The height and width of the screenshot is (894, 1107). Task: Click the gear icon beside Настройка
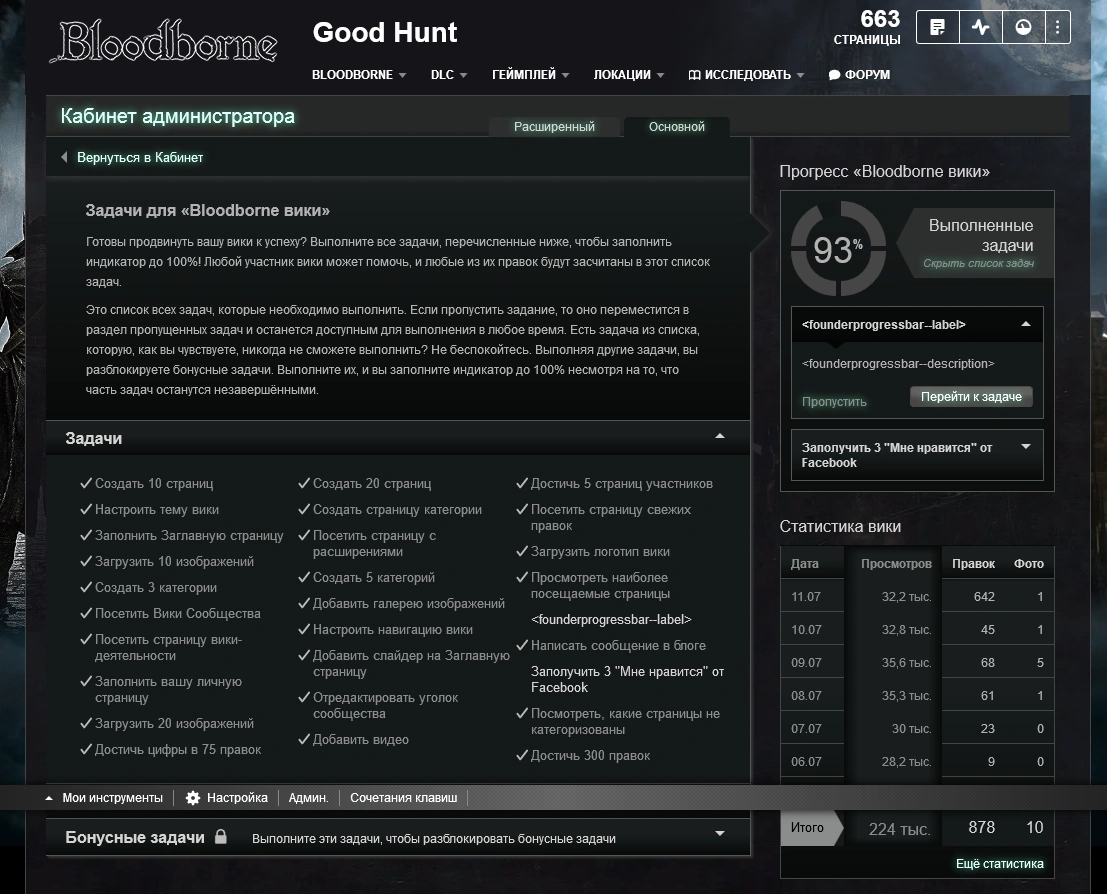pos(193,798)
